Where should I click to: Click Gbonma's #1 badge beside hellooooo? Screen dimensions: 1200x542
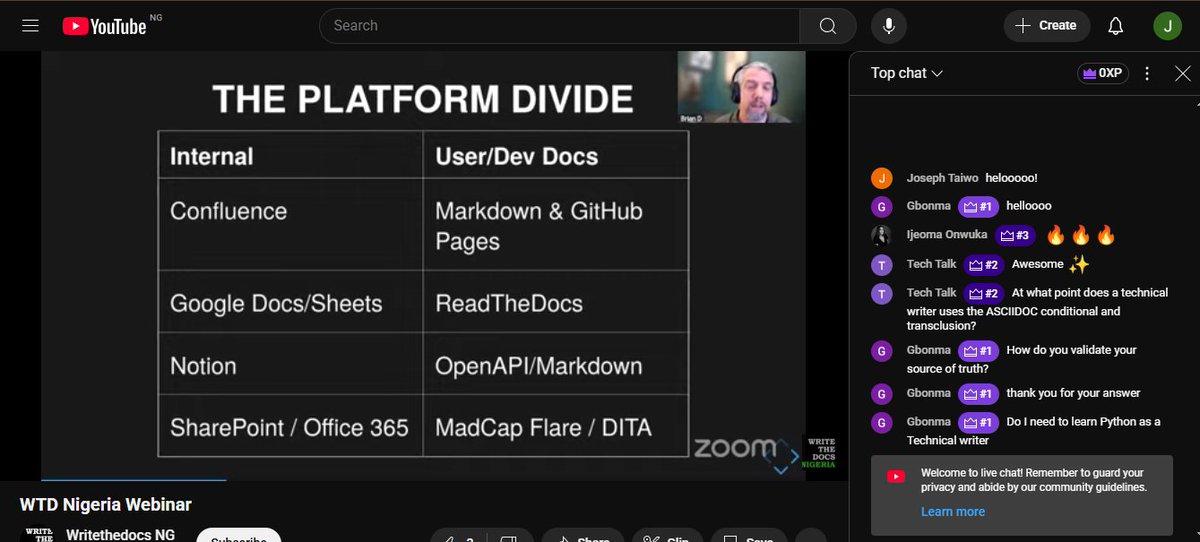pos(979,207)
